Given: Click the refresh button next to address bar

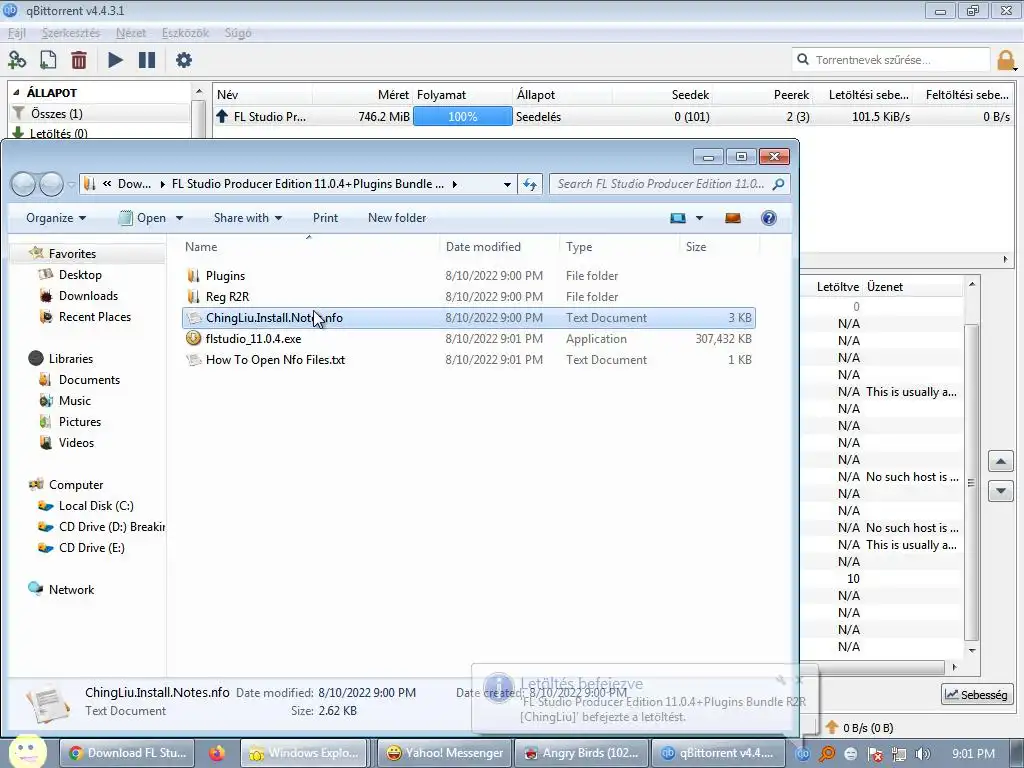Looking at the screenshot, I should 530,184.
